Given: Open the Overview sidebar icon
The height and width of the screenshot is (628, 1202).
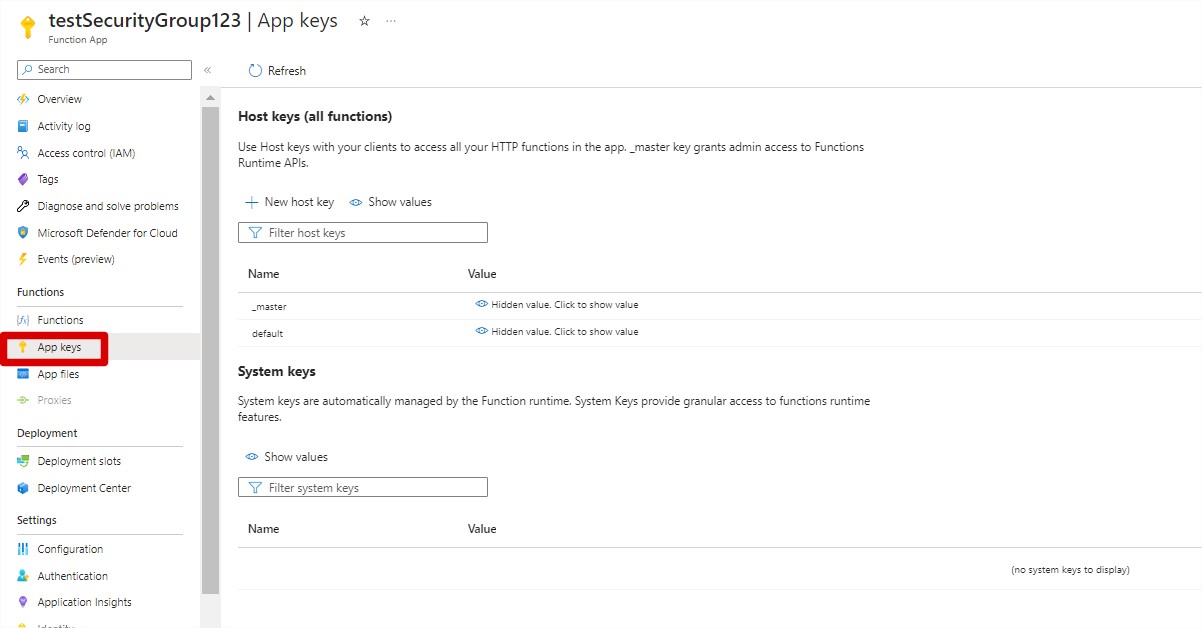Looking at the screenshot, I should [x=23, y=99].
